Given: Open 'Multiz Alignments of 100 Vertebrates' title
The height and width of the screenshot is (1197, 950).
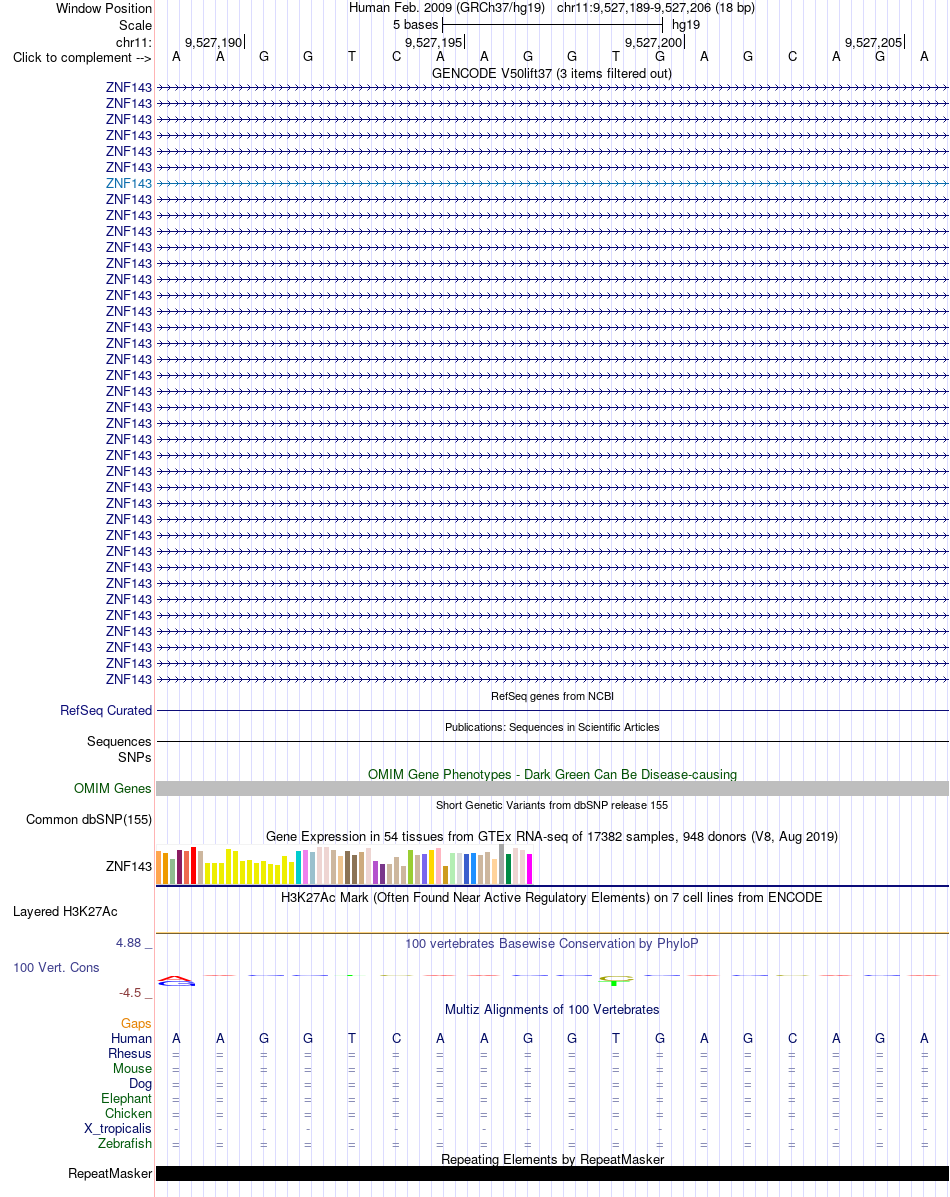Looking at the screenshot, I should tap(552, 1009).
